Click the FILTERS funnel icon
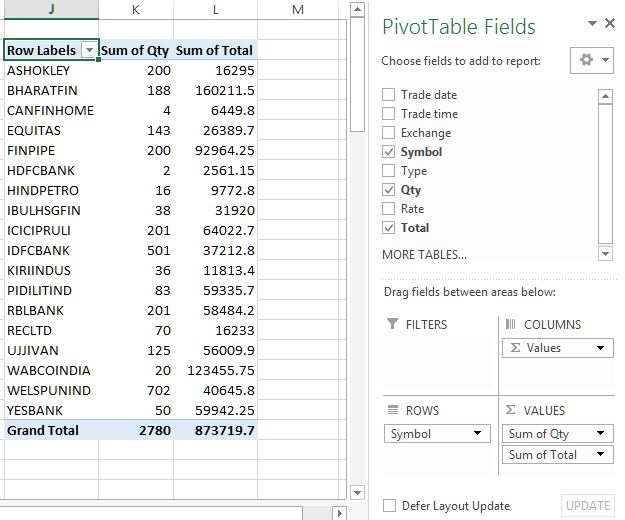This screenshot has width=625, height=520. [392, 324]
